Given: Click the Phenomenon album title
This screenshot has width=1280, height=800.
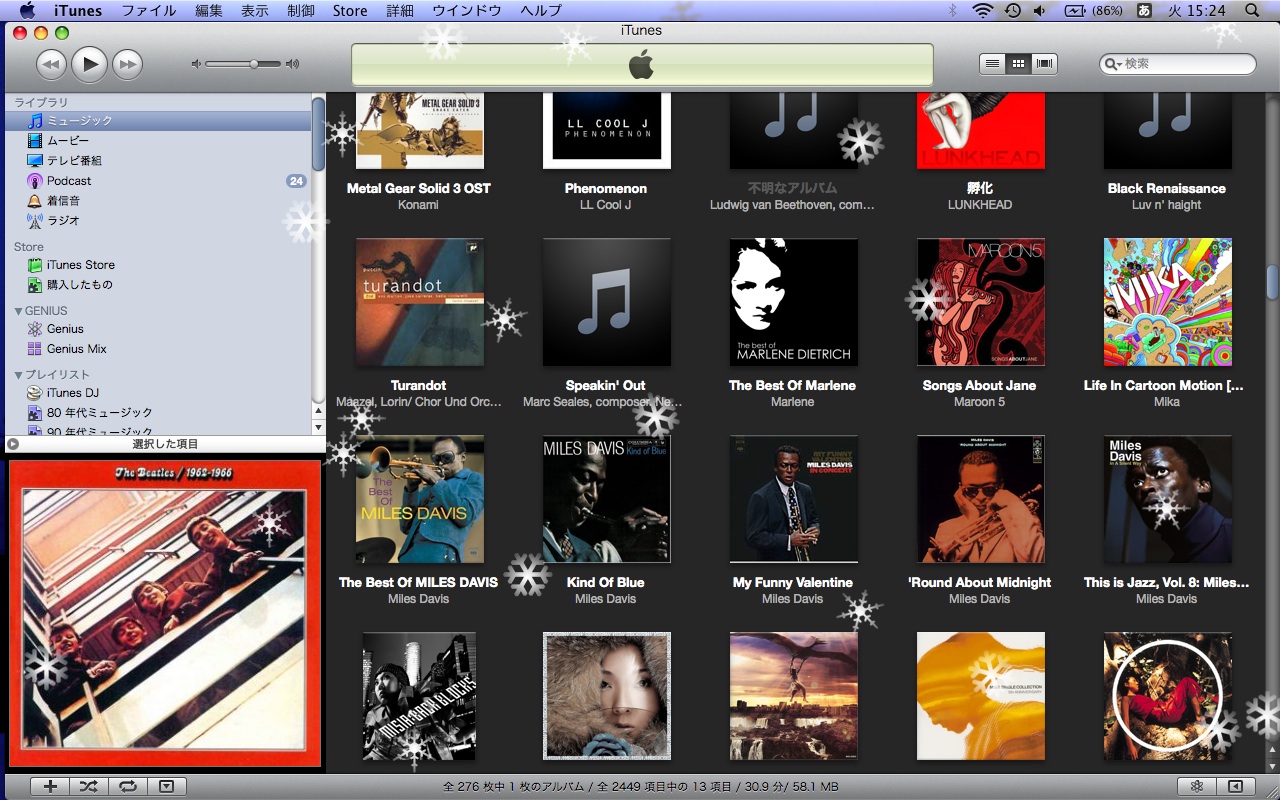Looking at the screenshot, I should [x=606, y=188].
